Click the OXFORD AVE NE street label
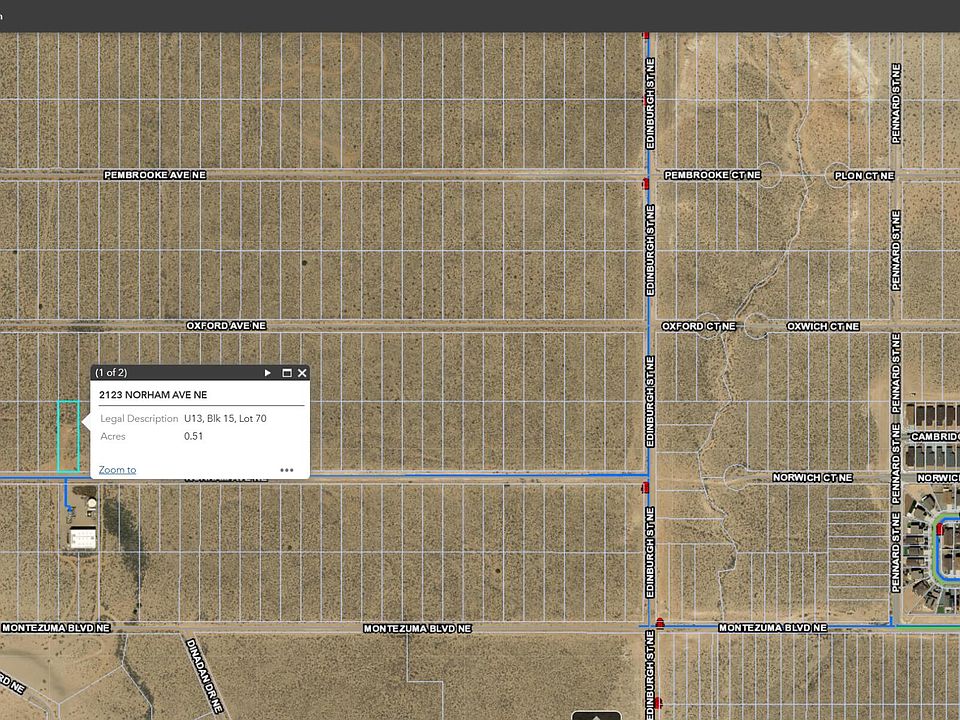The height and width of the screenshot is (720, 960). (227, 326)
